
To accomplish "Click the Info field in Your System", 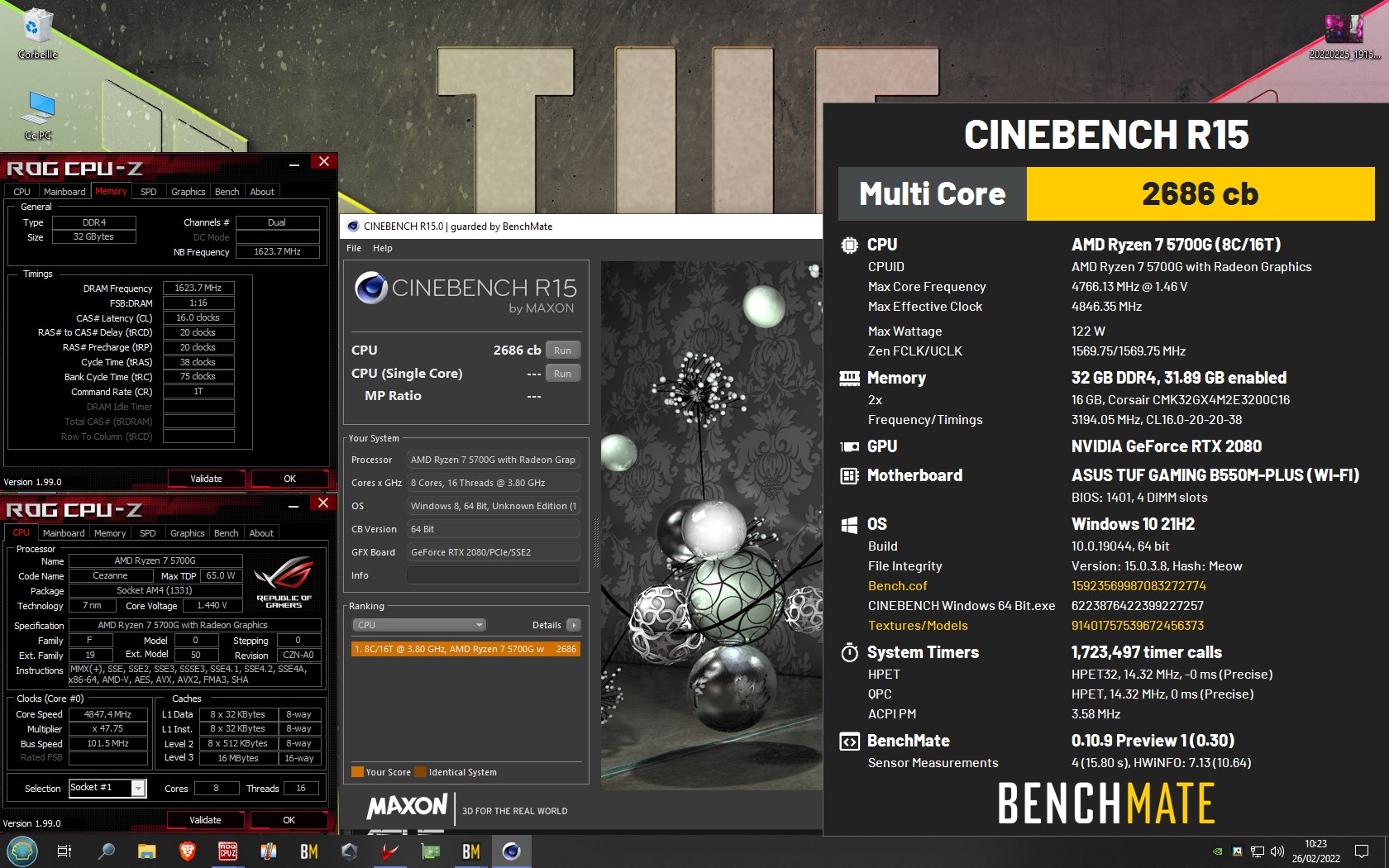I will point(493,575).
